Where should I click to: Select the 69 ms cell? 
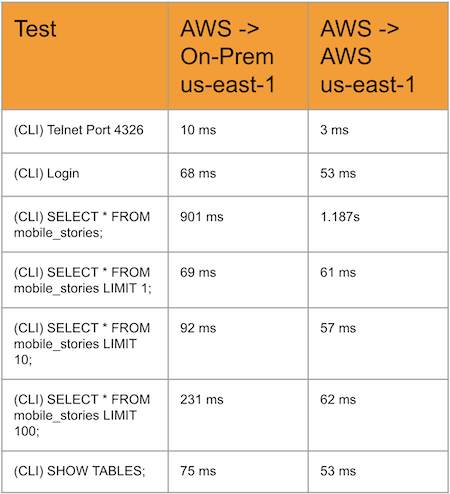[238, 280]
